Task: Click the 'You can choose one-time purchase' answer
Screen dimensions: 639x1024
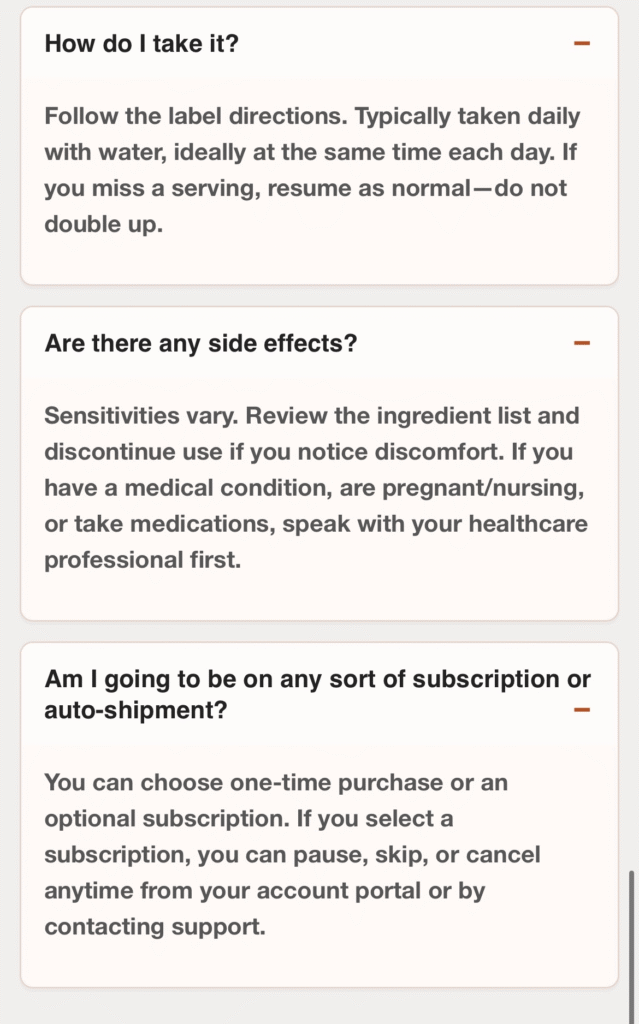Action: tap(276, 782)
